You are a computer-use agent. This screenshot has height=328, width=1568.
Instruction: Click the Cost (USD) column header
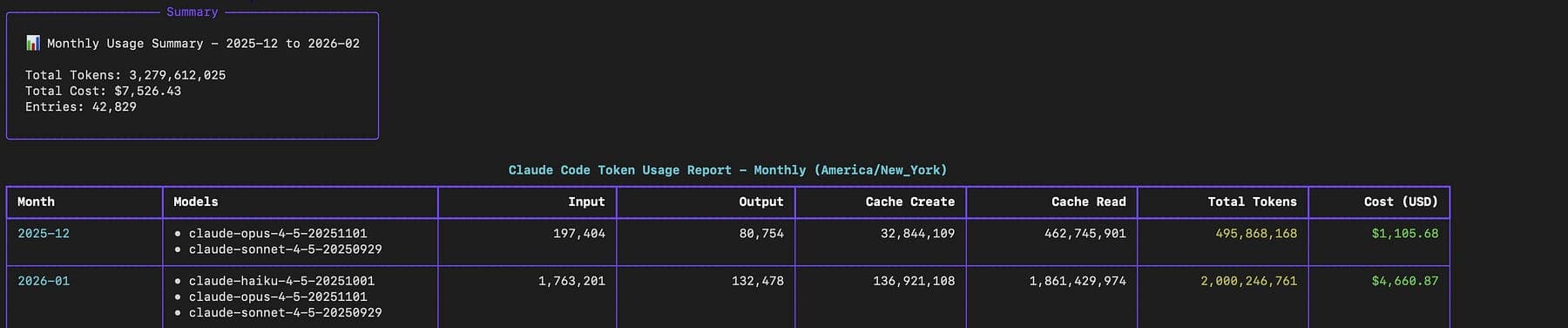click(1401, 202)
